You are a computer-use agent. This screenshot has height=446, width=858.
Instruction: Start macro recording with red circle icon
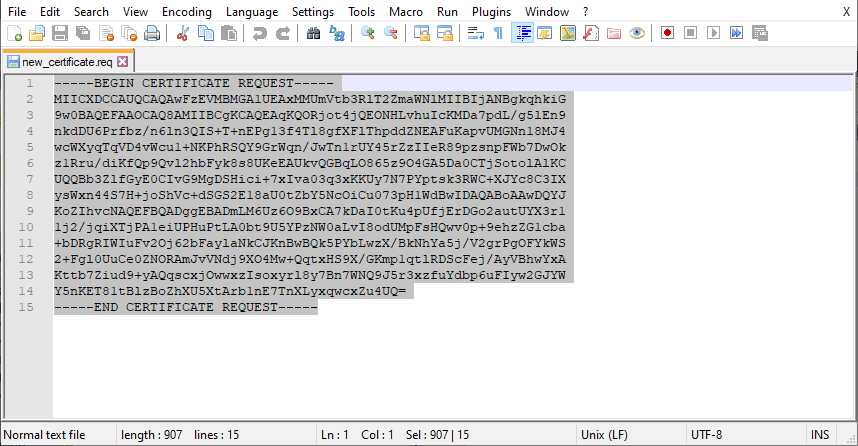[667, 33]
